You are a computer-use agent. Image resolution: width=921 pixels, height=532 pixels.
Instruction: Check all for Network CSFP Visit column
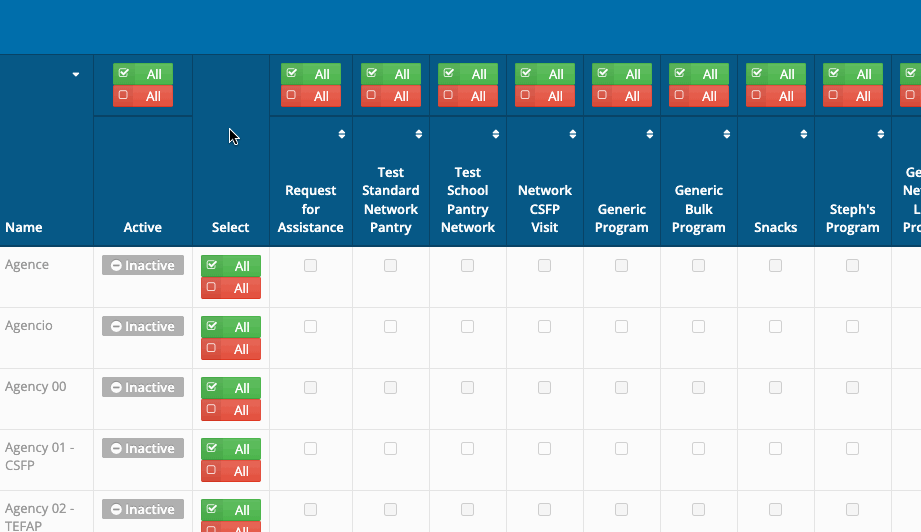[544, 74]
